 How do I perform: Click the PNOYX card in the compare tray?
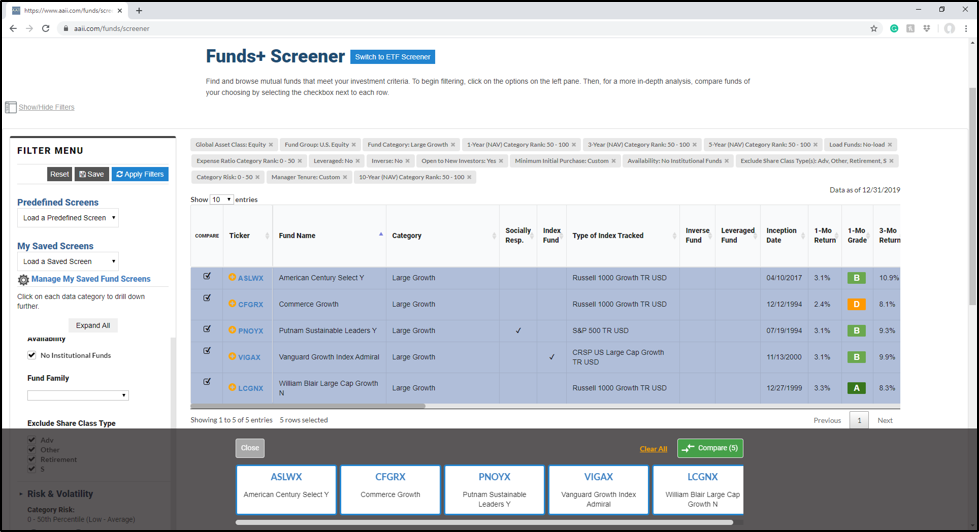(494, 490)
